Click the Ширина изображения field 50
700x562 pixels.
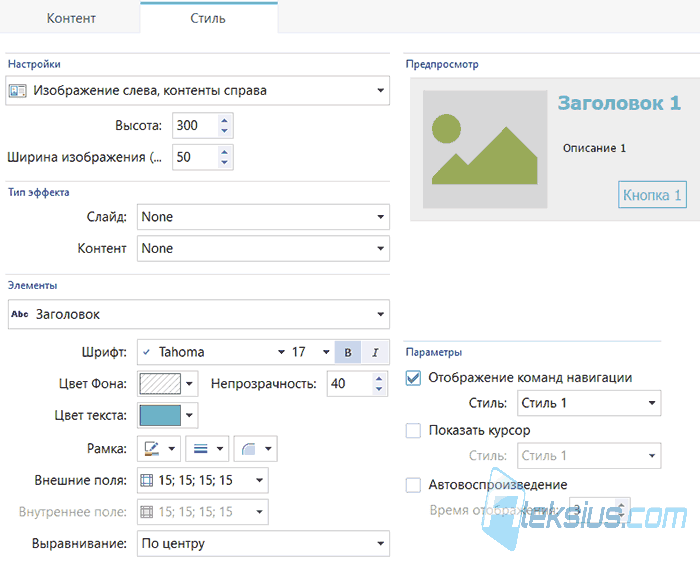click(195, 157)
